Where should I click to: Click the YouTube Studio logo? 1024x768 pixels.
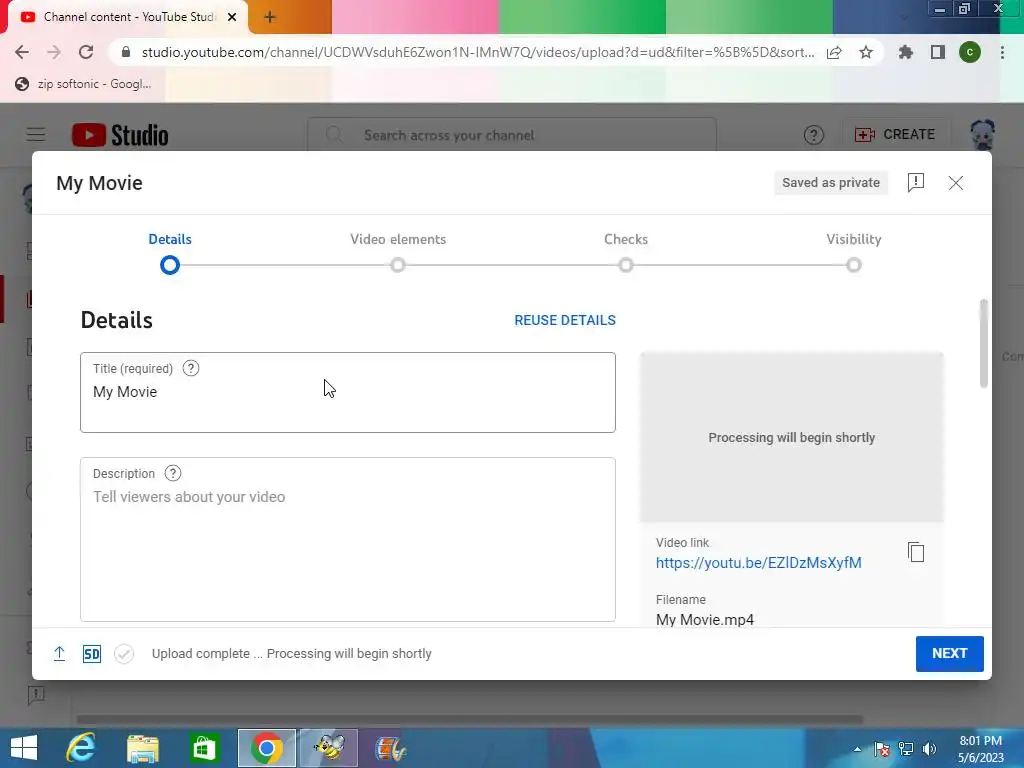pos(120,135)
